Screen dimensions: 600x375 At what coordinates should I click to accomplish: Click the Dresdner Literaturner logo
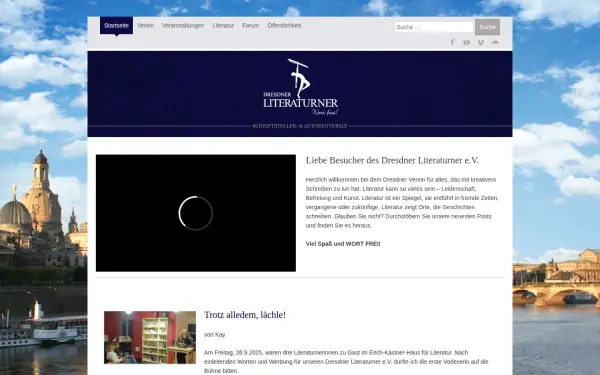[x=301, y=87]
